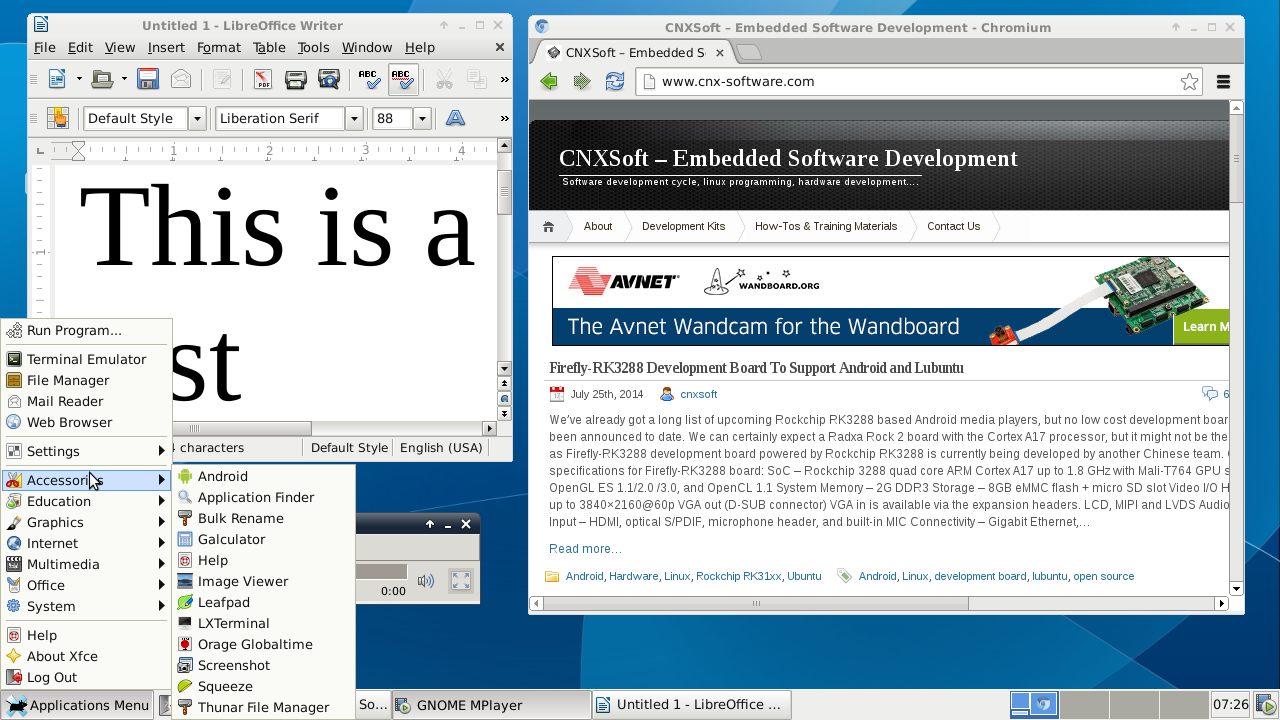The height and width of the screenshot is (720, 1280).
Task: Open the Insert menu in Writer
Action: (x=166, y=47)
